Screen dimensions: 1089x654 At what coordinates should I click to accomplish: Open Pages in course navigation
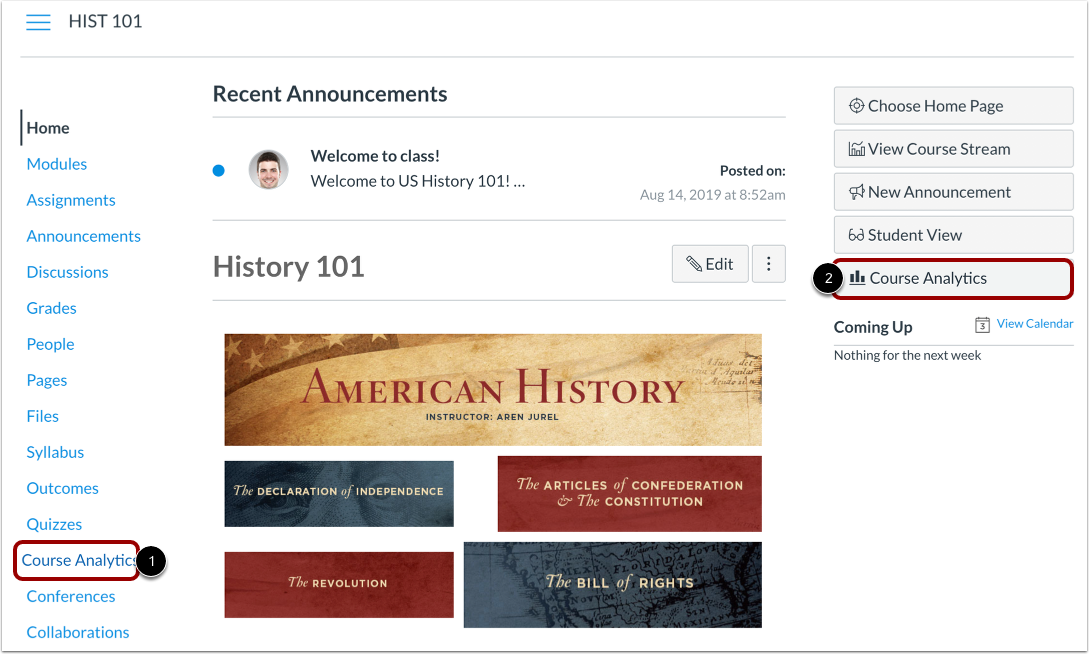47,380
